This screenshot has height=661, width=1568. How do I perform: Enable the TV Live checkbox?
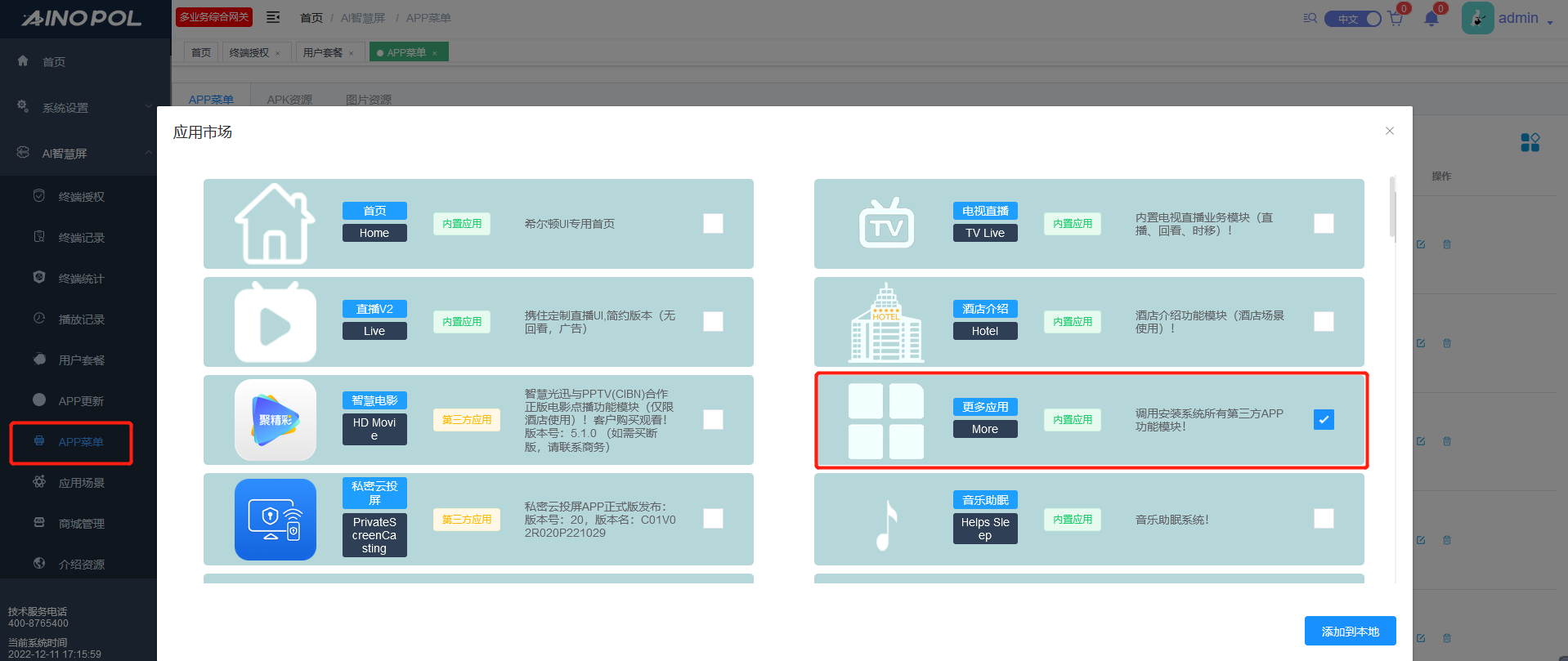1324,224
